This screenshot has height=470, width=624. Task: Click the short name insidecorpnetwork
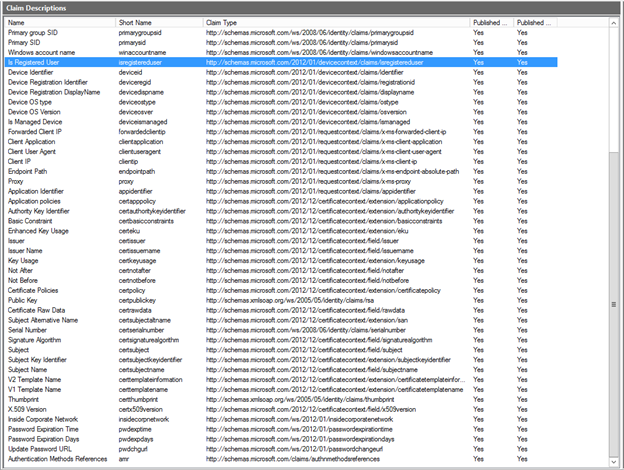click(x=144, y=419)
